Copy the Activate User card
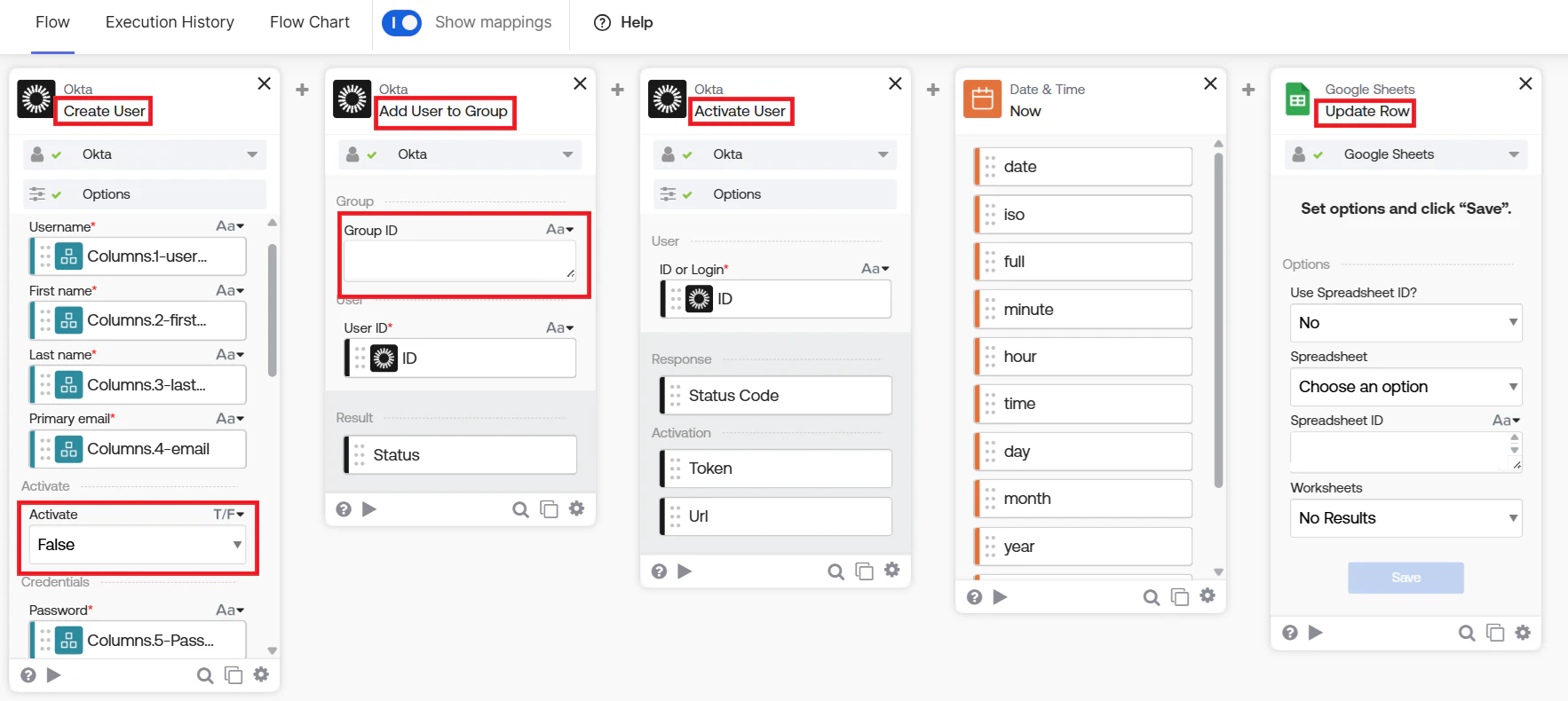The width and height of the screenshot is (1568, 701). (x=865, y=571)
